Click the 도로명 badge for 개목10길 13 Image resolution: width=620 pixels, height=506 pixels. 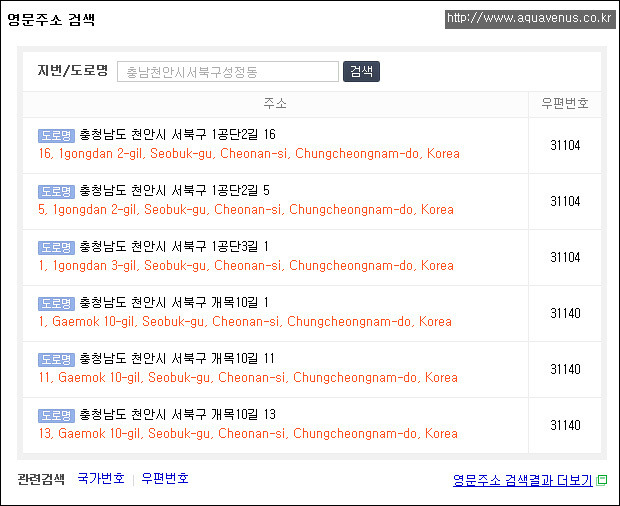56,416
